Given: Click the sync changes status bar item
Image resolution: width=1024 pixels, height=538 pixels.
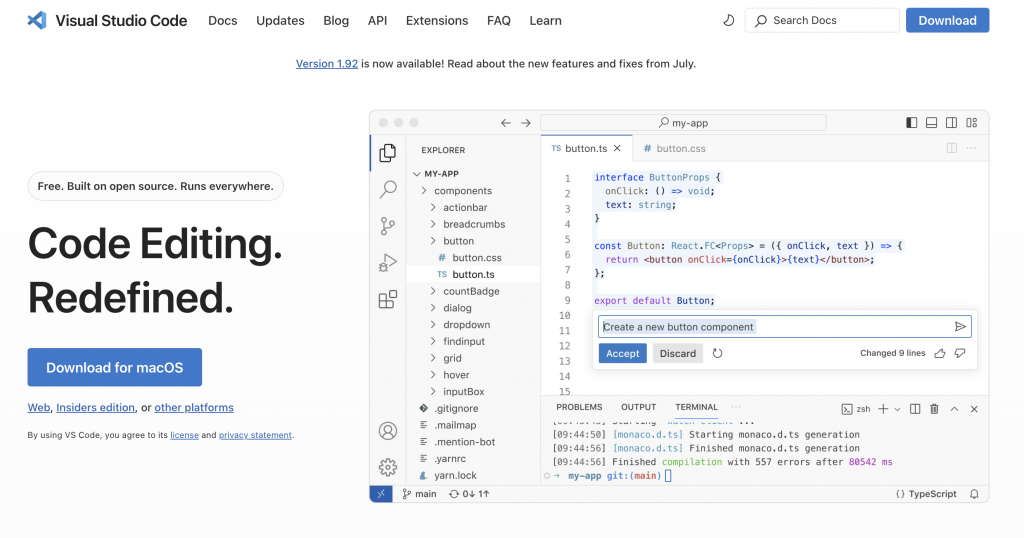Looking at the screenshot, I should [469, 494].
